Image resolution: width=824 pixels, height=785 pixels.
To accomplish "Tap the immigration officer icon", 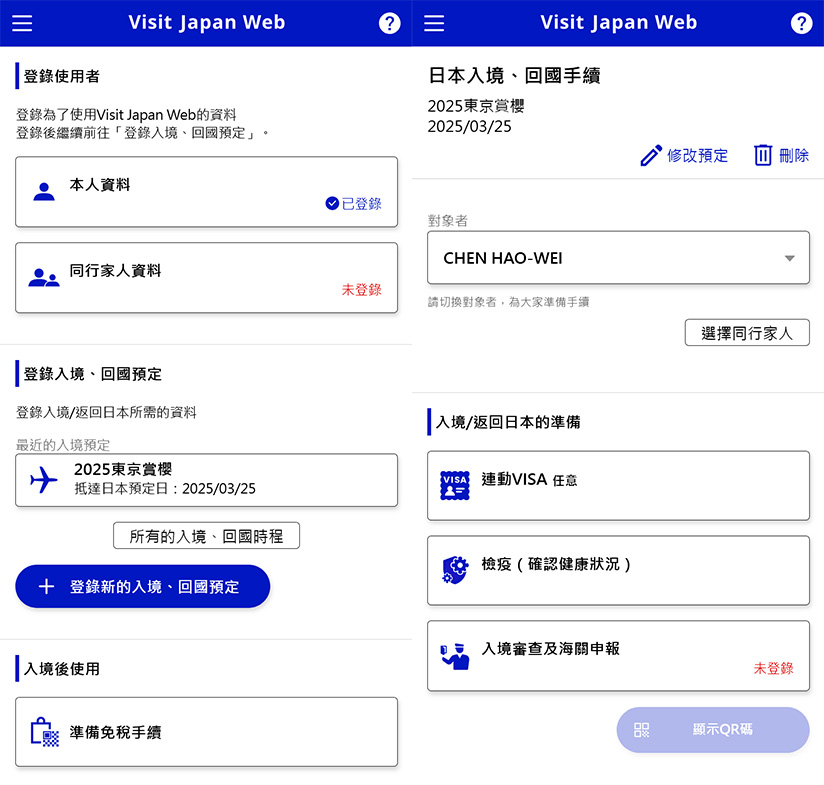I will pyautogui.click(x=455, y=656).
